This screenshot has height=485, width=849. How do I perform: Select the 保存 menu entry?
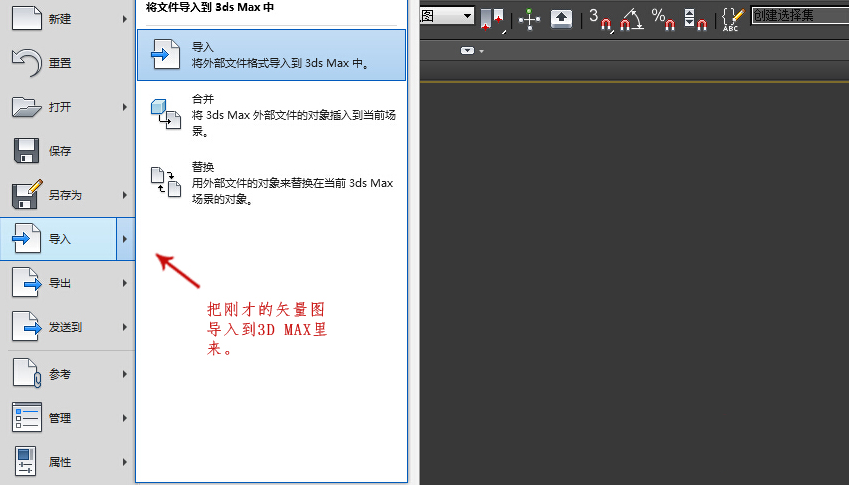[68, 150]
